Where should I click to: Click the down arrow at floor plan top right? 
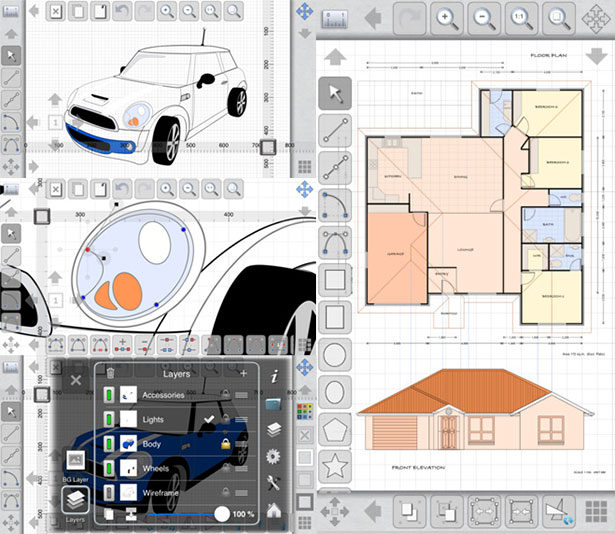pos(597,56)
